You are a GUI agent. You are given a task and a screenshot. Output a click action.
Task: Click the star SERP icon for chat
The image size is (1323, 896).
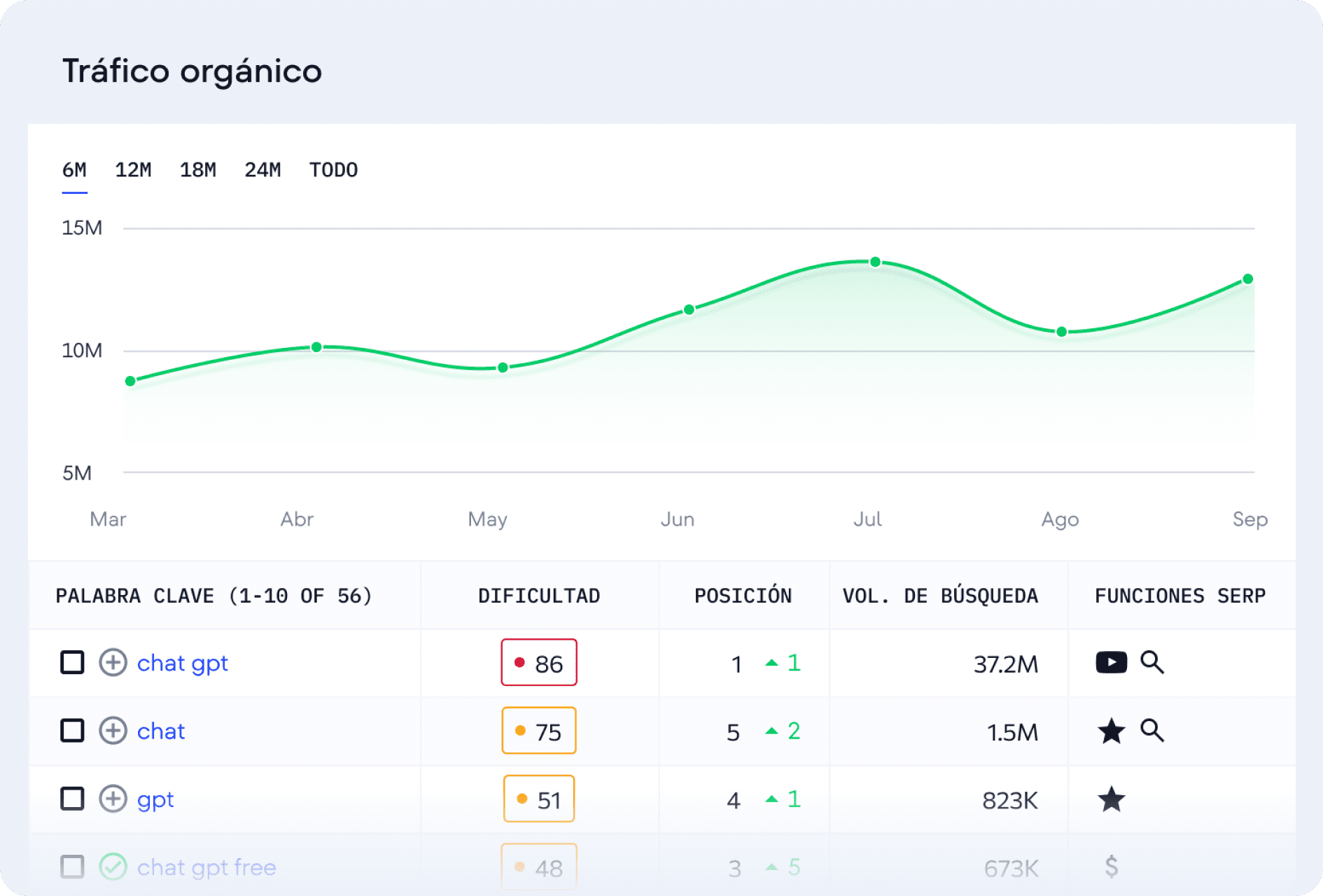1112,731
